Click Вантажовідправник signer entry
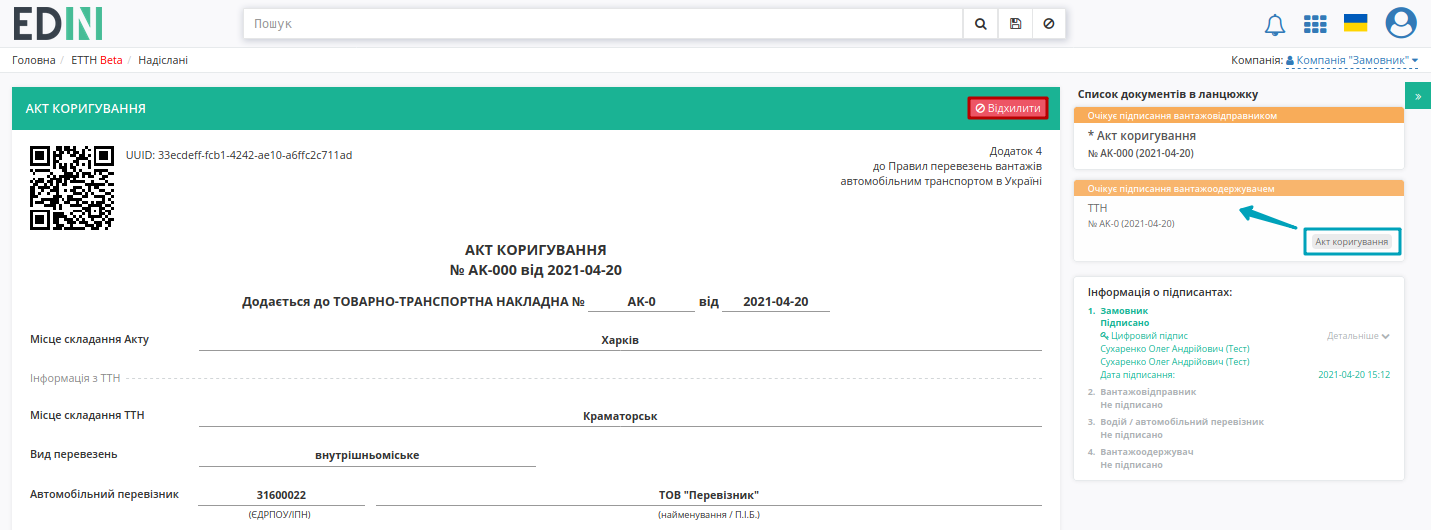Image resolution: width=1431 pixels, height=530 pixels. coord(1148,392)
